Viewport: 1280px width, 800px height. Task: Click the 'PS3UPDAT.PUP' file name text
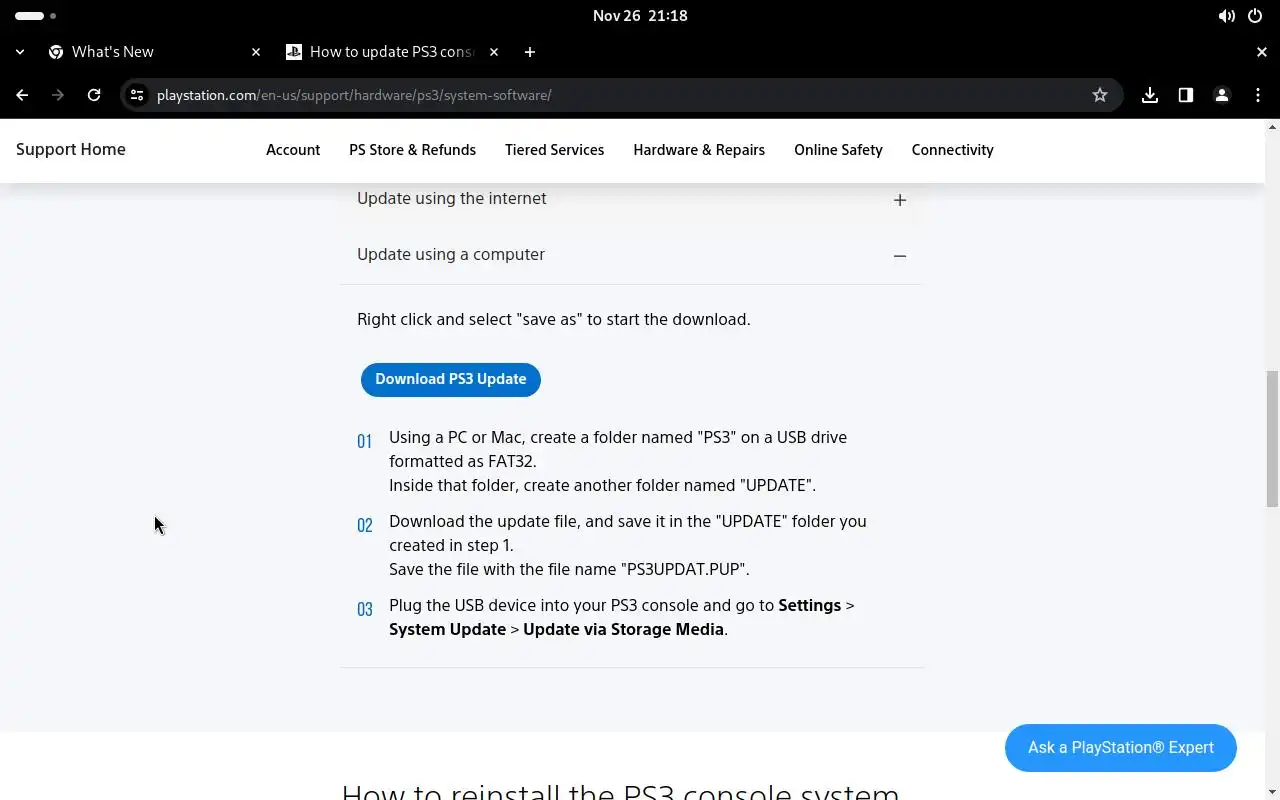[686, 569]
